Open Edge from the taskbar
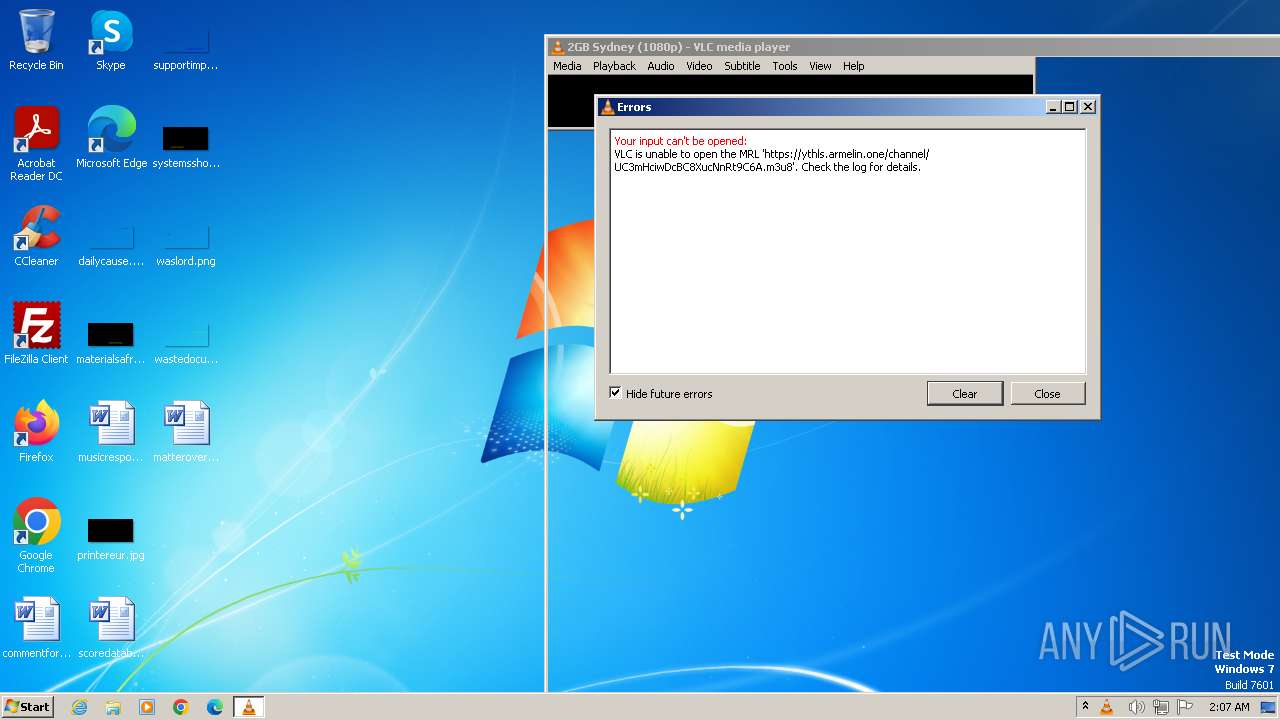Viewport: 1280px width, 720px height. coord(215,707)
